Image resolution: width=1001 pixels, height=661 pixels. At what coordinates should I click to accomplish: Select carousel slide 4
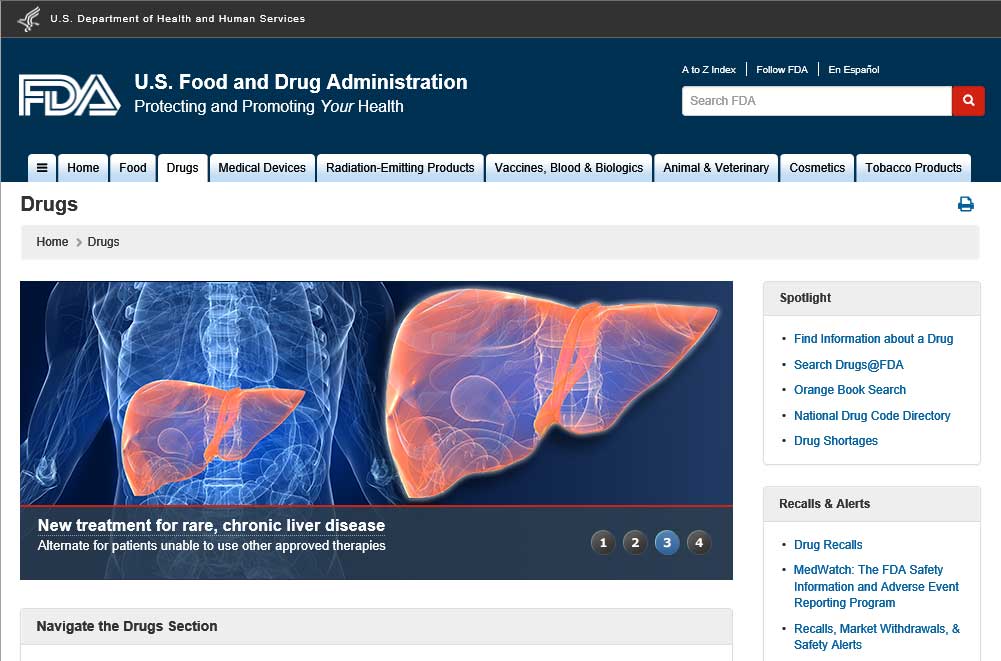(699, 543)
